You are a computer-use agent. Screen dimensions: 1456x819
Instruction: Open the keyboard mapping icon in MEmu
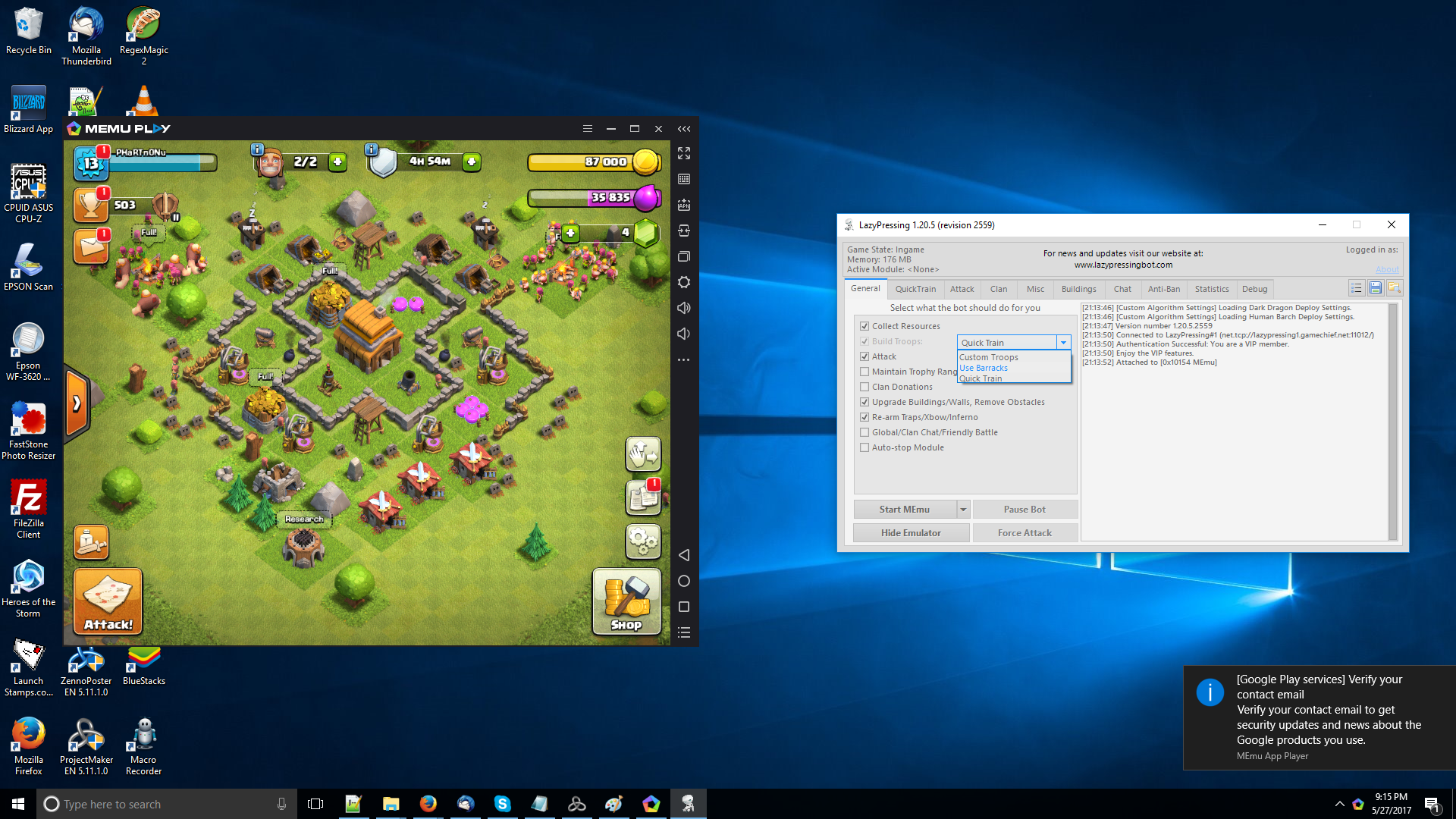(x=683, y=179)
